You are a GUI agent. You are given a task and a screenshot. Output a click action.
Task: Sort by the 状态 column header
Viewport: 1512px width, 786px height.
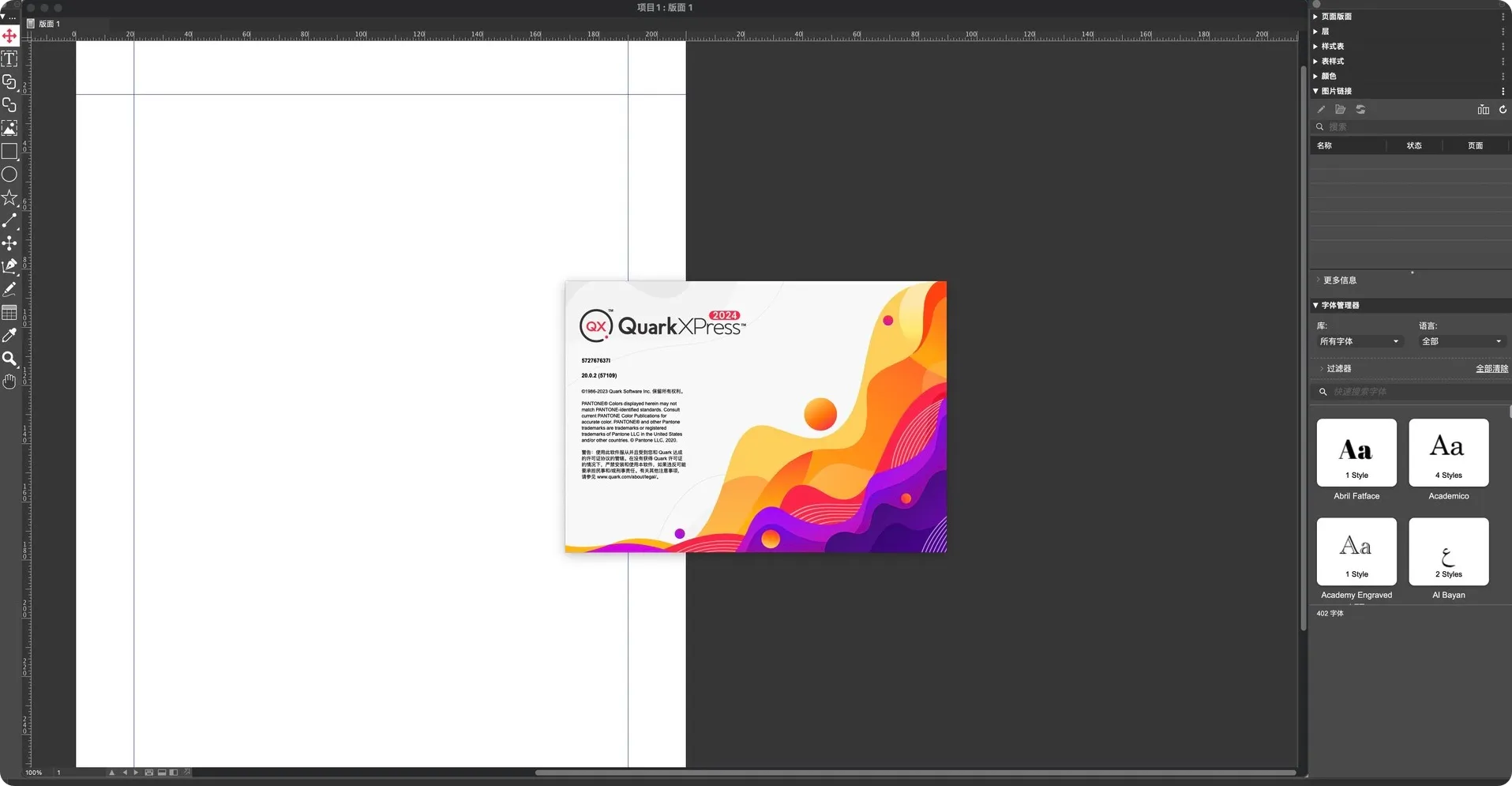tap(1414, 146)
